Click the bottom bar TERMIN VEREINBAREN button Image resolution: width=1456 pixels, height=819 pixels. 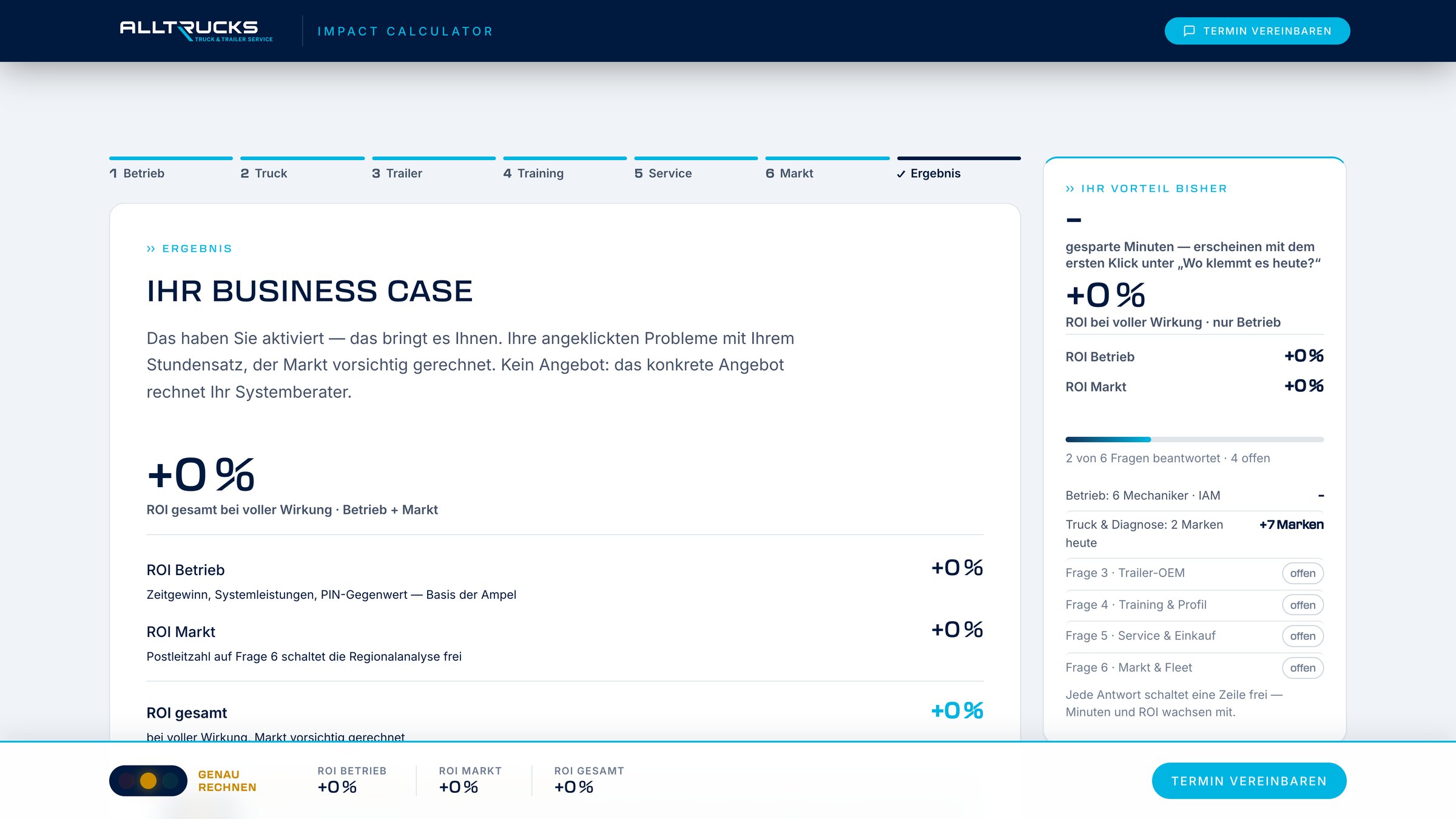click(x=1249, y=781)
